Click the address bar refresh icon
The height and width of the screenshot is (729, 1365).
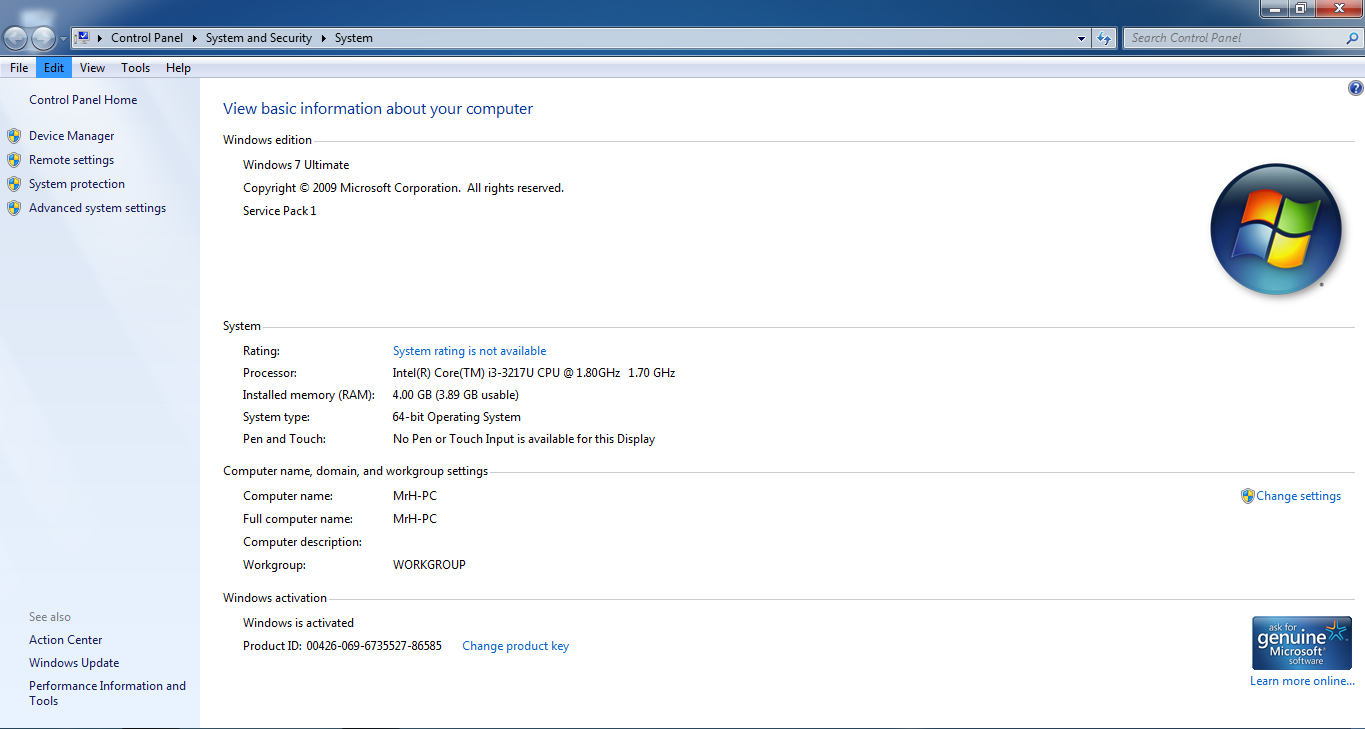click(1104, 38)
